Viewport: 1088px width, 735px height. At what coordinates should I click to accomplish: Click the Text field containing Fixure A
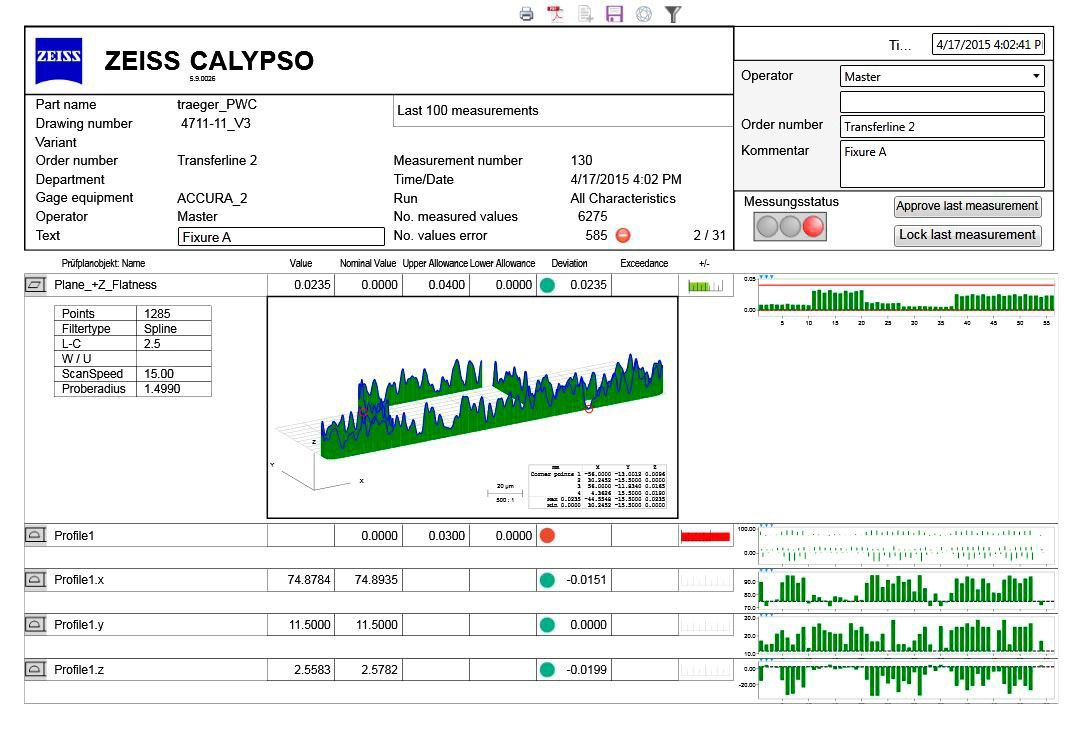pos(281,237)
